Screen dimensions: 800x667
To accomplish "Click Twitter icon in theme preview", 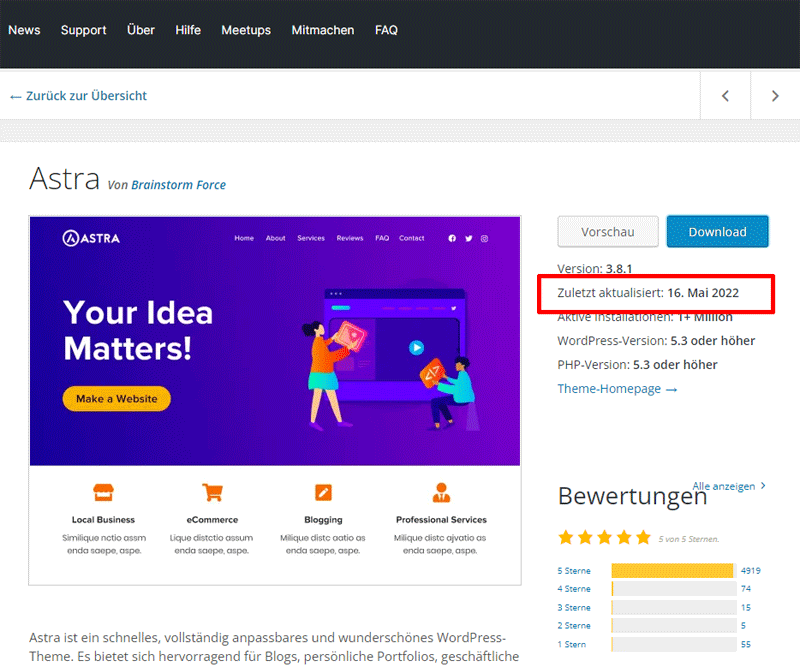I will tap(468, 238).
